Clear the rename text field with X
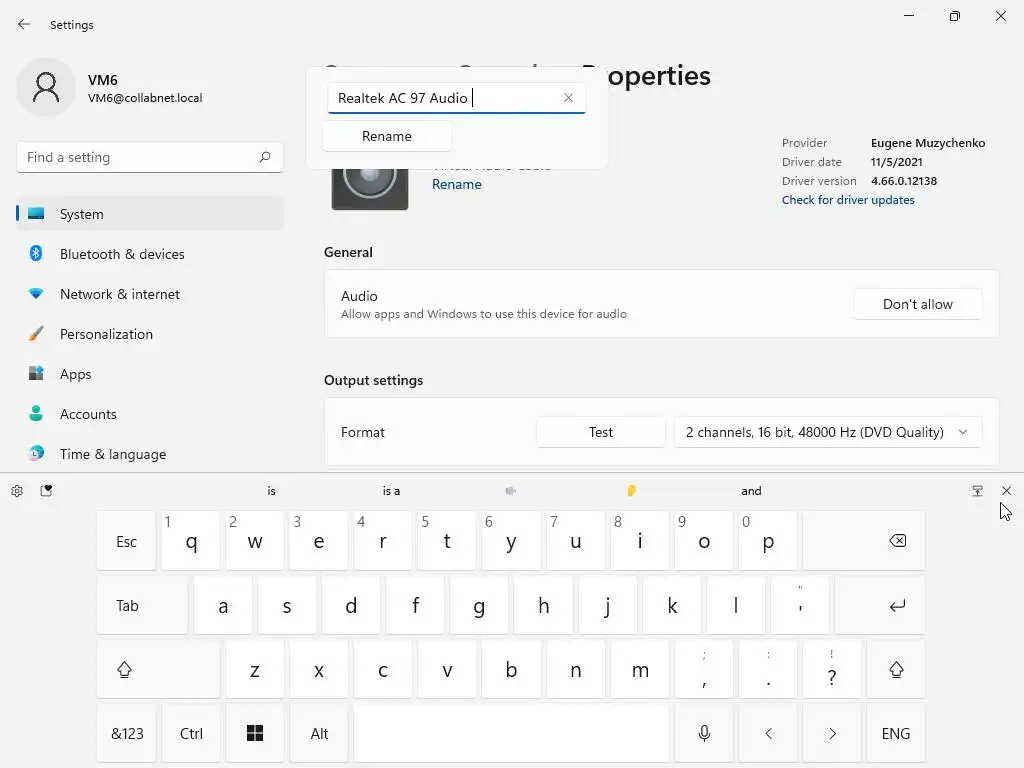The image size is (1024, 768). [x=568, y=97]
